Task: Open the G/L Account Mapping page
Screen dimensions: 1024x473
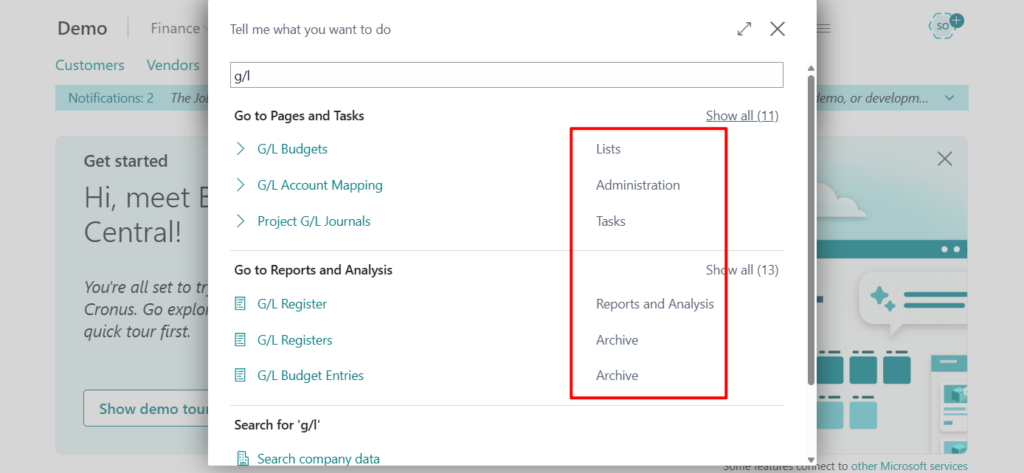Action: (x=319, y=185)
